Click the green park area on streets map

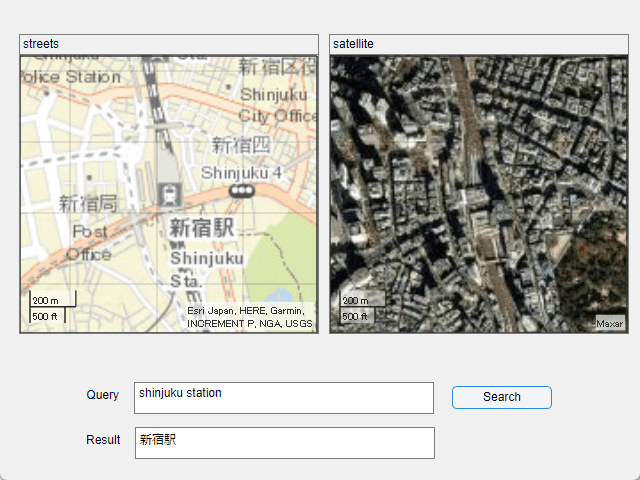click(282, 255)
